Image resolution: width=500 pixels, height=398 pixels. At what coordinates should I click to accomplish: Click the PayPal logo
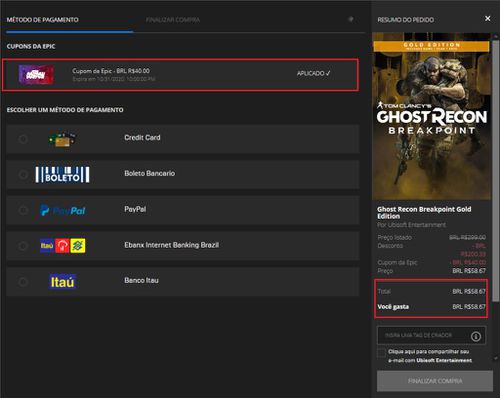point(63,211)
